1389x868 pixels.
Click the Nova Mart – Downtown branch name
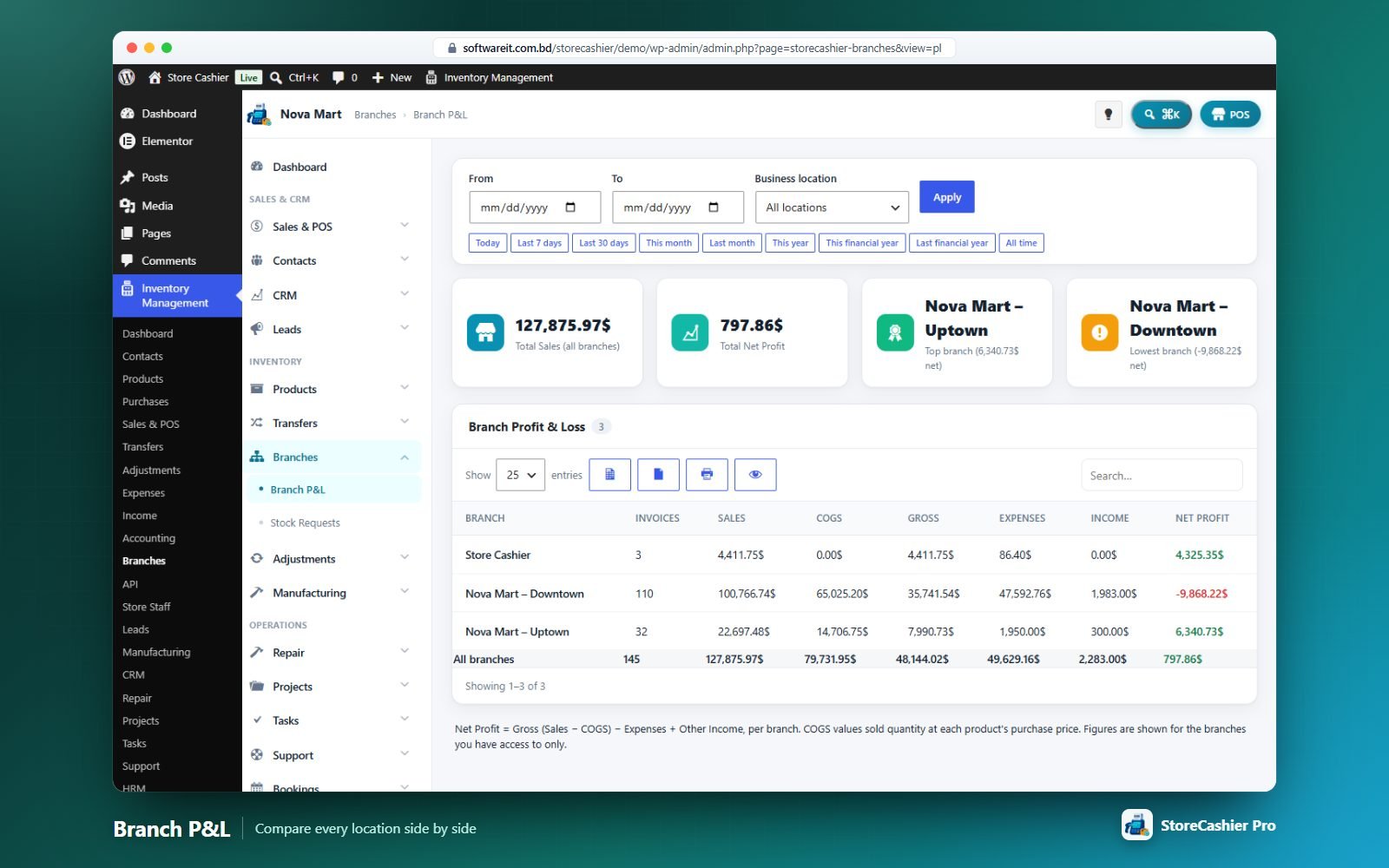pyautogui.click(x=524, y=594)
